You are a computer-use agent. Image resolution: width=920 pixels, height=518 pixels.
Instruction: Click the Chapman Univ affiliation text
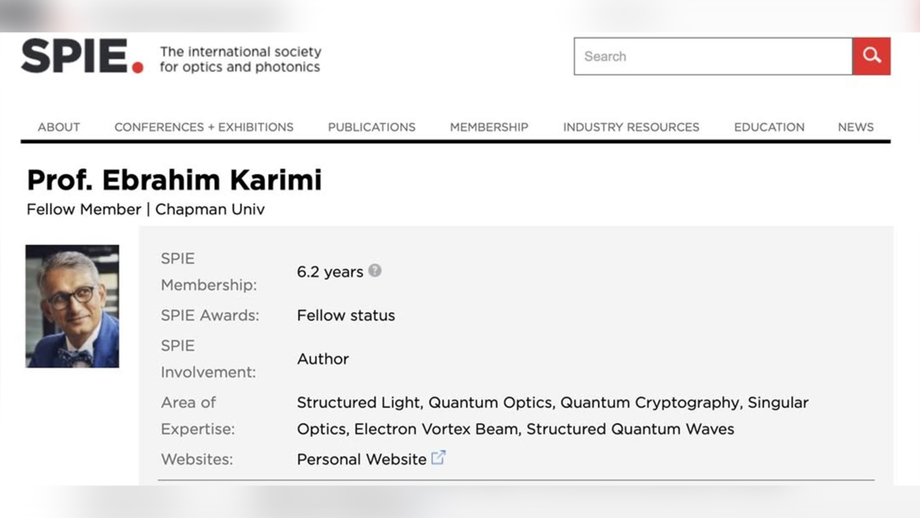pos(210,209)
